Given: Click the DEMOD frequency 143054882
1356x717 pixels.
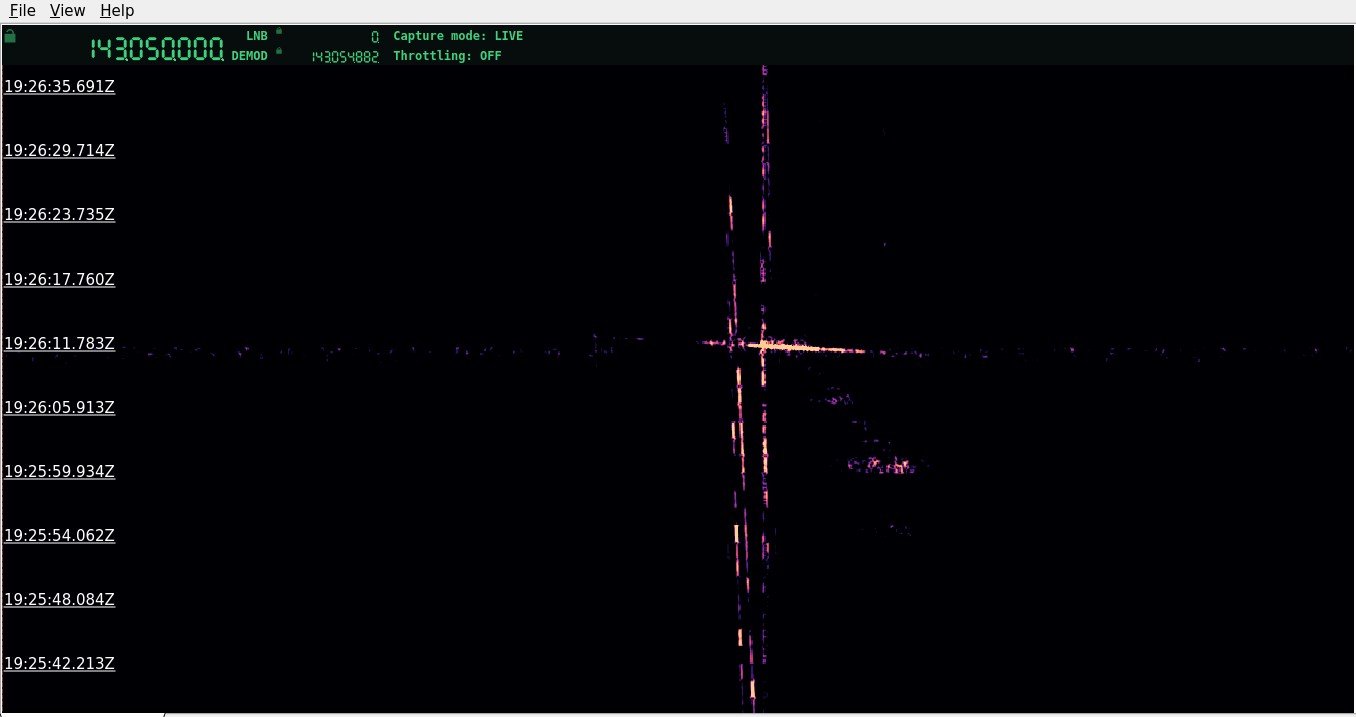Looking at the screenshot, I should click(345, 57).
